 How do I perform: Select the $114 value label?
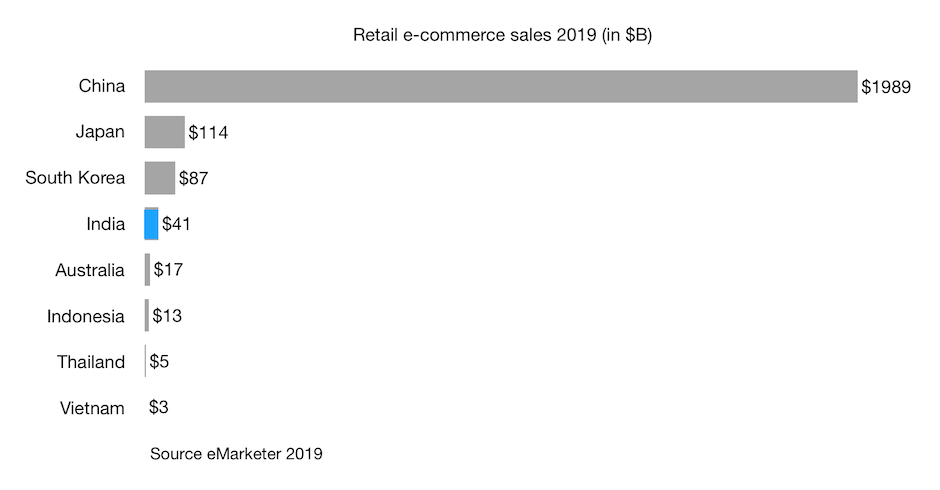pyautogui.click(x=208, y=133)
